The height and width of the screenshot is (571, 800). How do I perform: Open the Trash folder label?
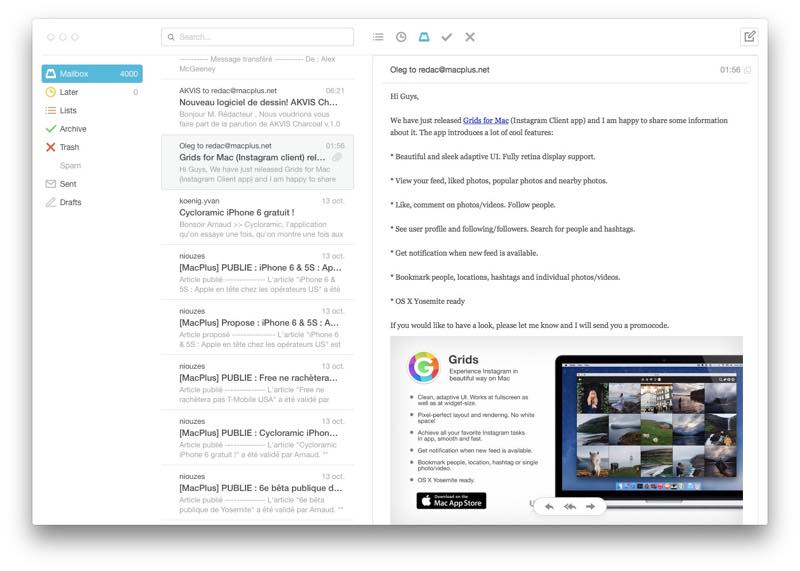click(69, 147)
